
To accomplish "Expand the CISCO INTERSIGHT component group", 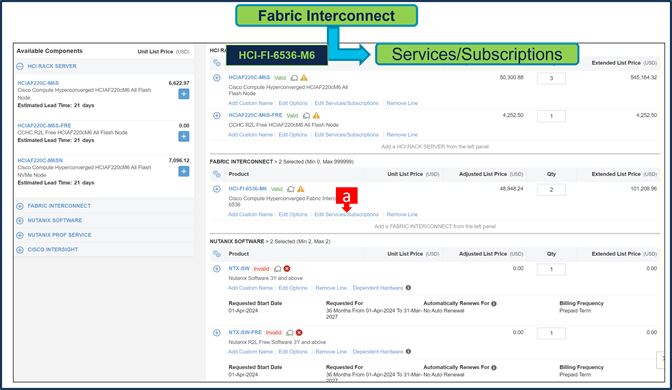I will 20,250.
